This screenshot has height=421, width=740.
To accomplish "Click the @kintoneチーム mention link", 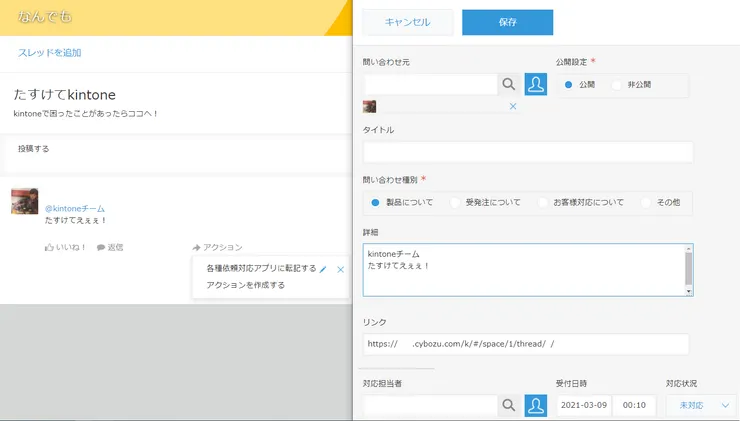I will (75, 209).
